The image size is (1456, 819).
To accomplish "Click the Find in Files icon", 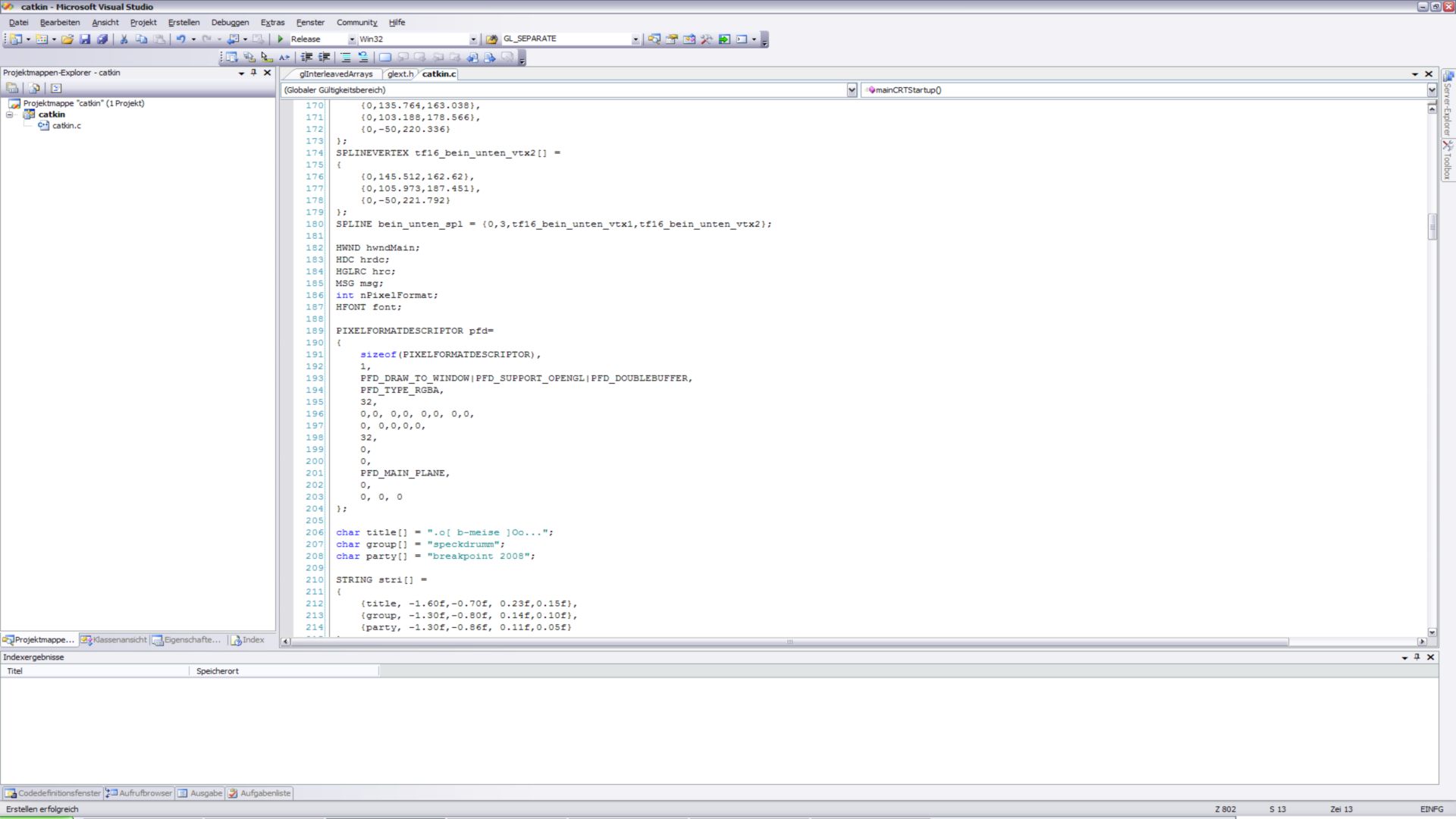I will [491, 39].
